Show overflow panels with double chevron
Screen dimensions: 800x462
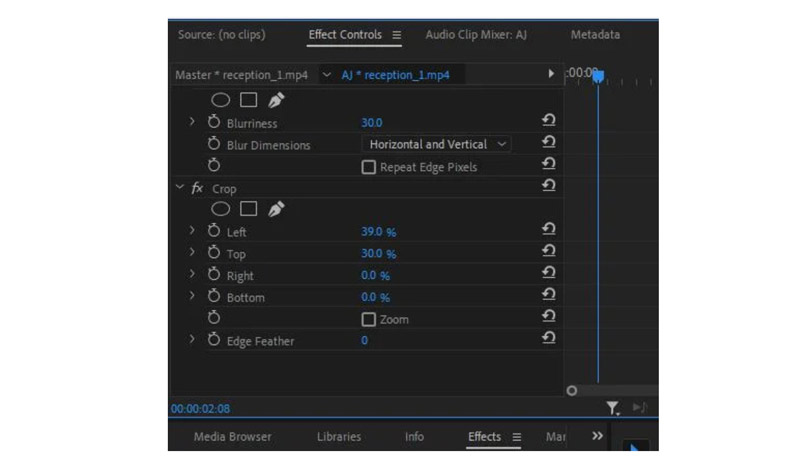point(598,436)
